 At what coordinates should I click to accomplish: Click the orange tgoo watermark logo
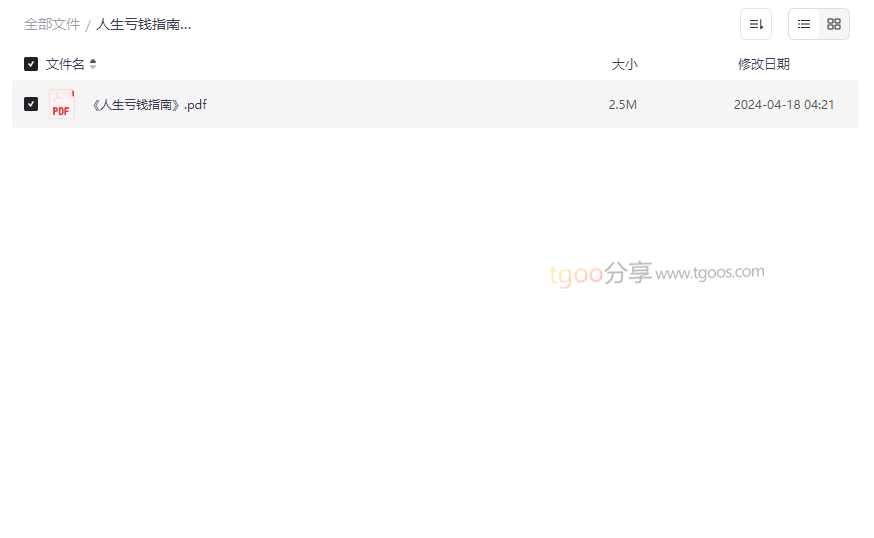[576, 274]
